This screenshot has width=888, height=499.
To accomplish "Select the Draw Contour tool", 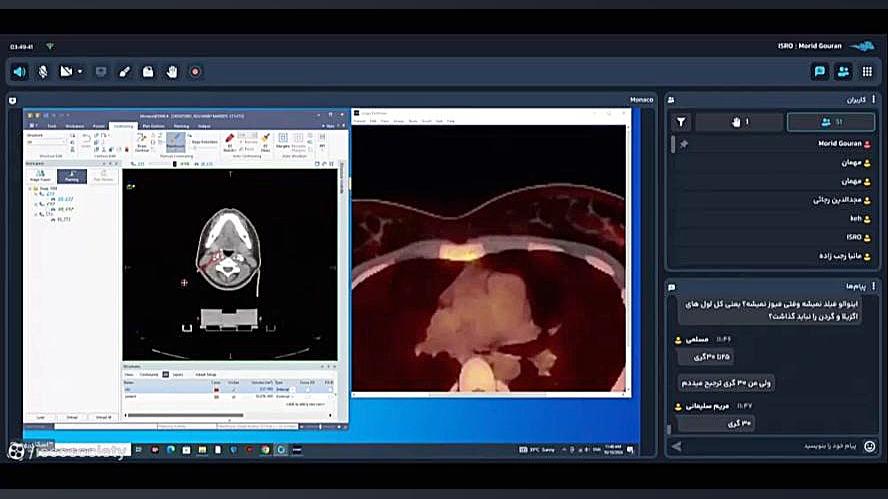I will point(142,142).
